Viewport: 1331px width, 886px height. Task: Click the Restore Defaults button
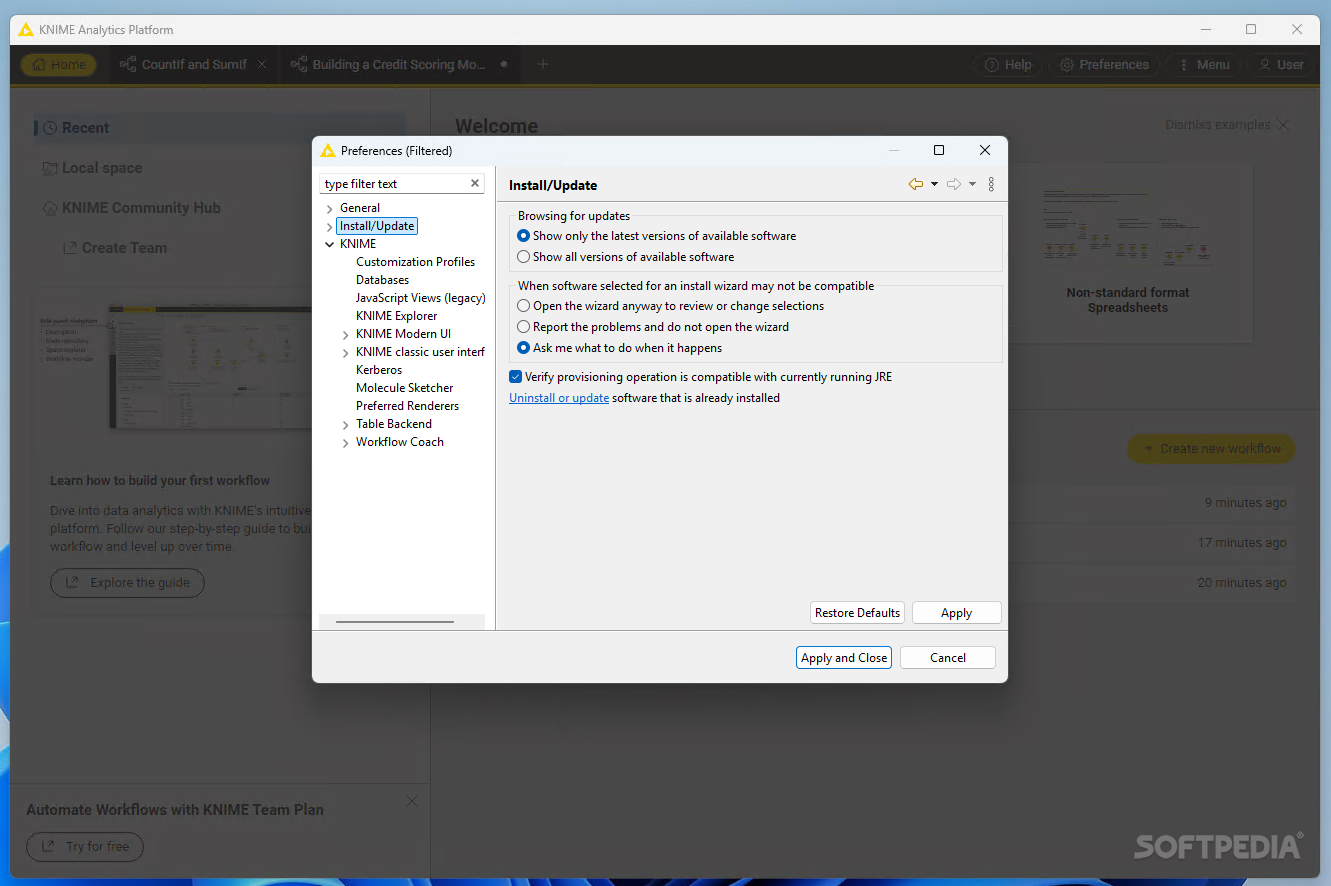coord(857,613)
